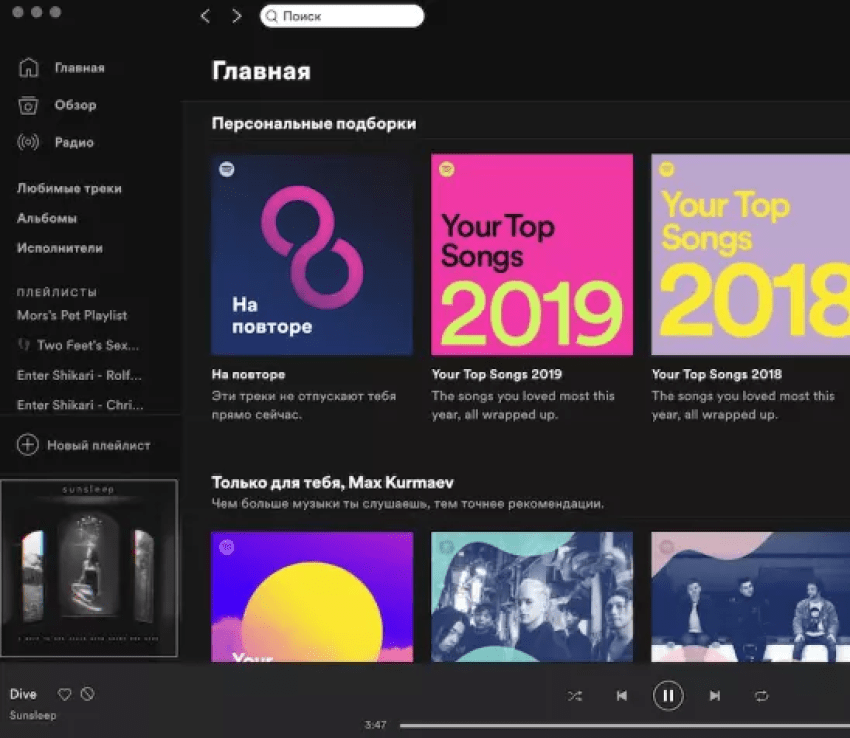Click the Your Top Songs 2018 title link
The height and width of the screenshot is (738, 850).
[717, 374]
